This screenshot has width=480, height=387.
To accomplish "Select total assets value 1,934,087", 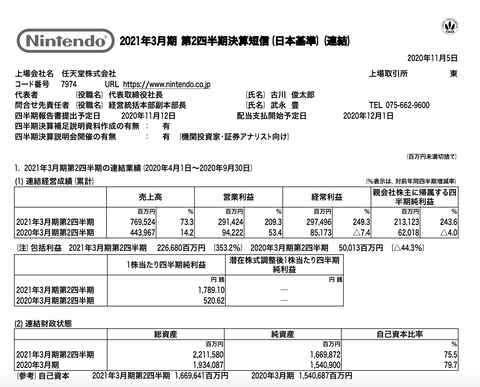I will [208, 365].
